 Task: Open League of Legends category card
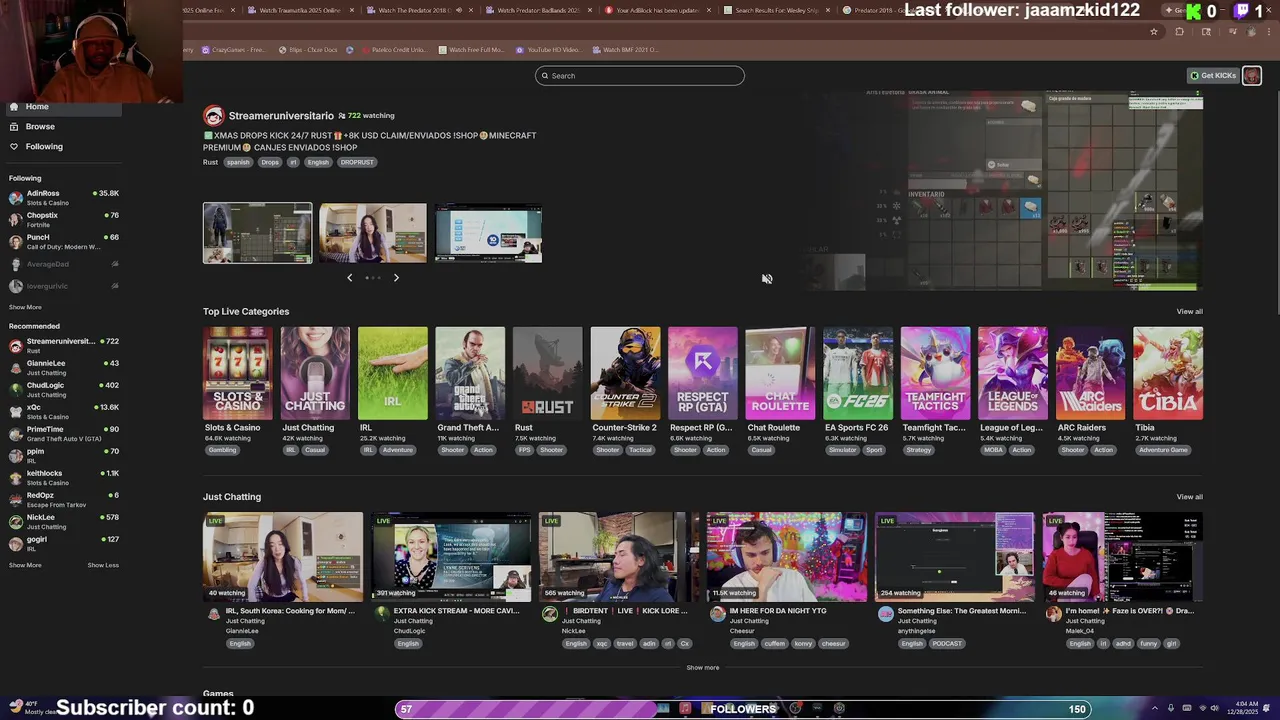1013,373
